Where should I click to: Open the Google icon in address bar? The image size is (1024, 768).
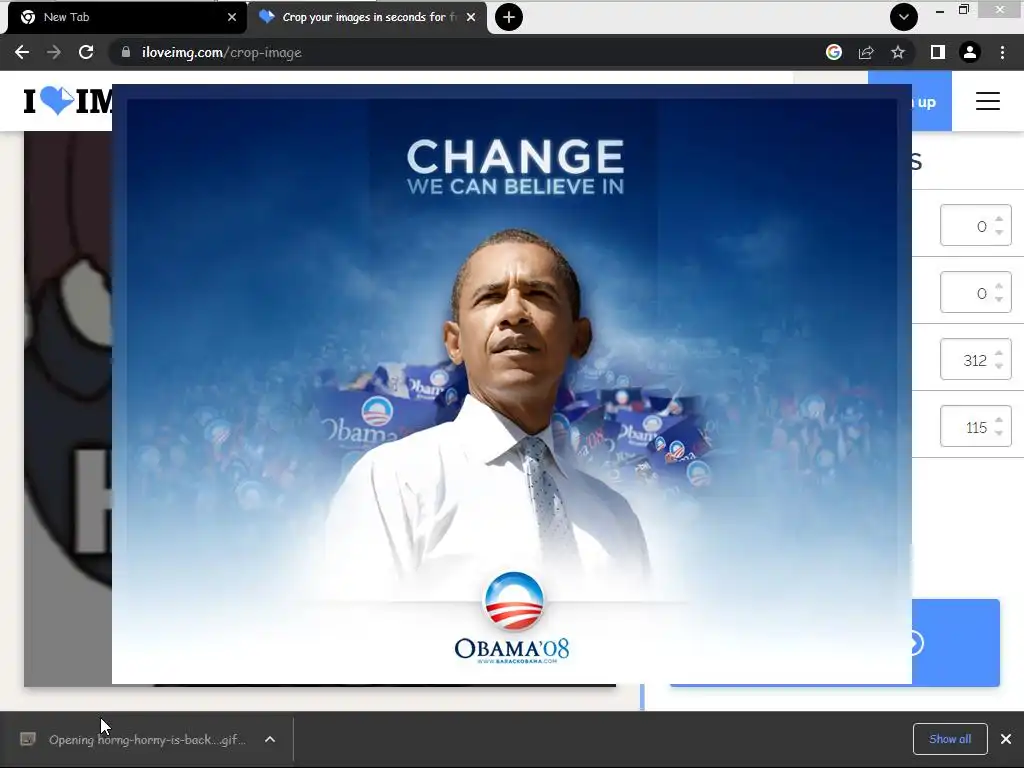(x=833, y=52)
